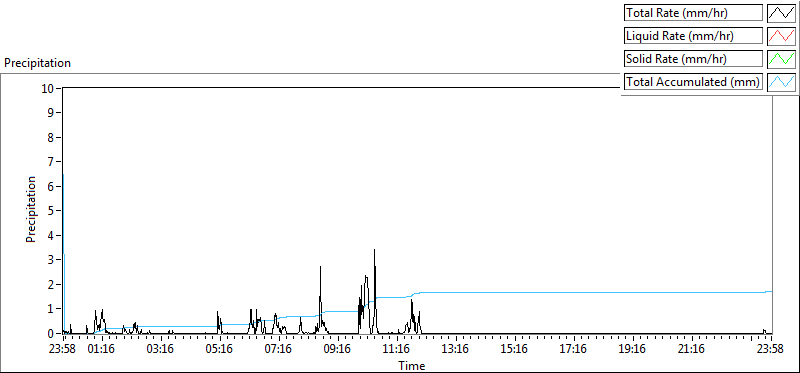Click the Total Rate black line icon
The width and height of the screenshot is (800, 373).
(781, 13)
